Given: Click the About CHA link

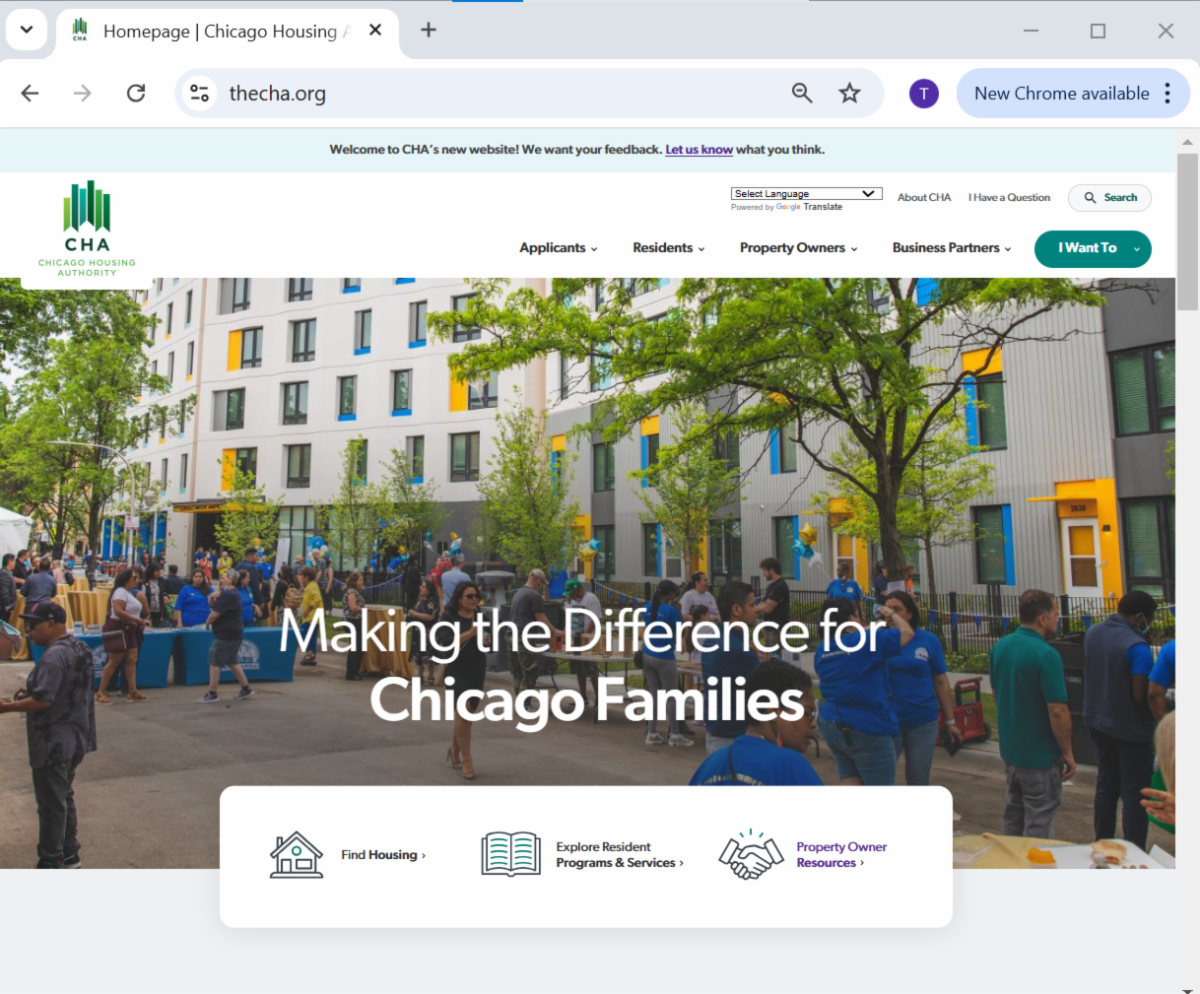Looking at the screenshot, I should pyautogui.click(x=924, y=198).
